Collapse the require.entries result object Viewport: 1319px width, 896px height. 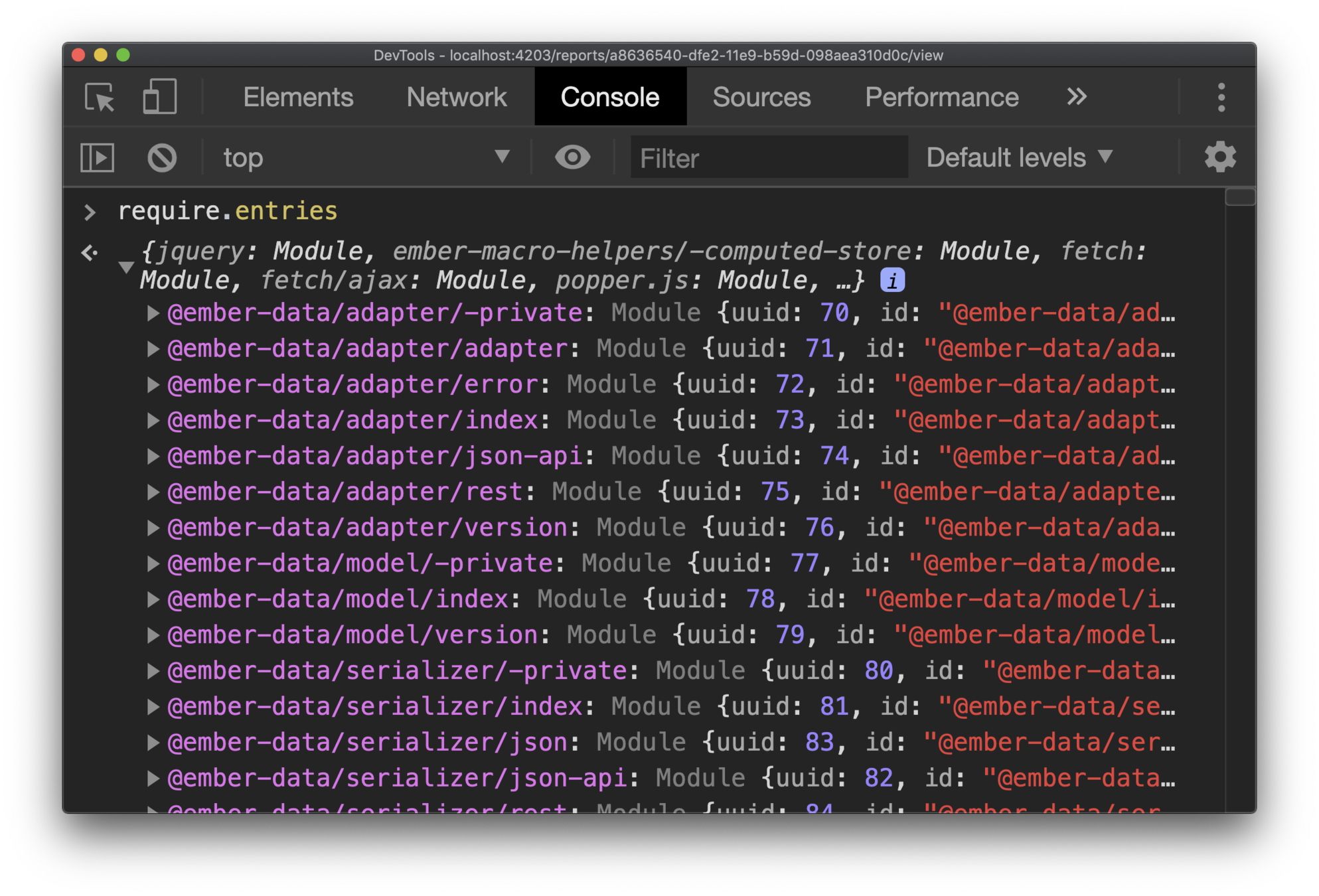(126, 267)
